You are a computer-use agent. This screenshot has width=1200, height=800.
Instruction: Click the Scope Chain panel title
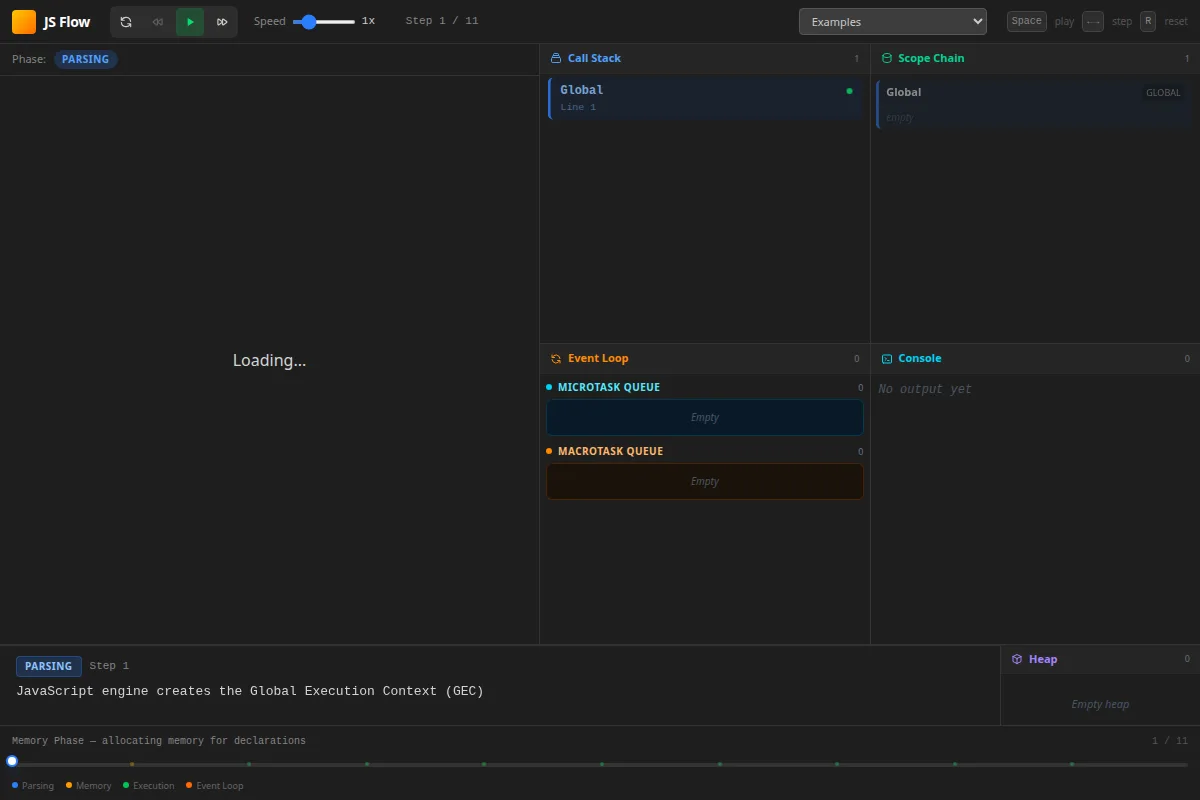(x=931, y=58)
